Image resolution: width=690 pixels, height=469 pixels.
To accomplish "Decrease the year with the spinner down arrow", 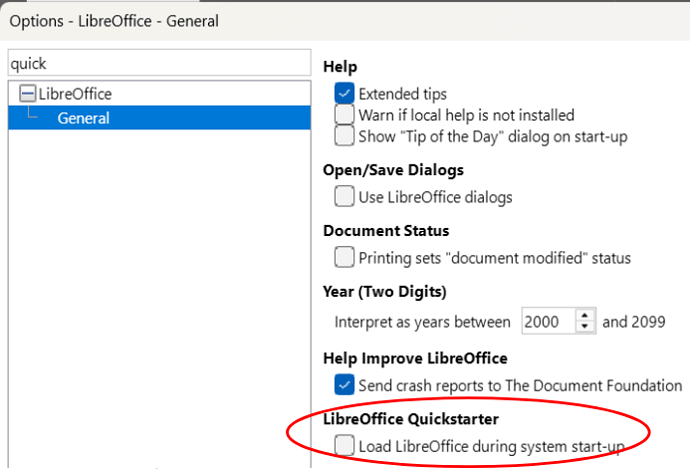I will pos(585,328).
